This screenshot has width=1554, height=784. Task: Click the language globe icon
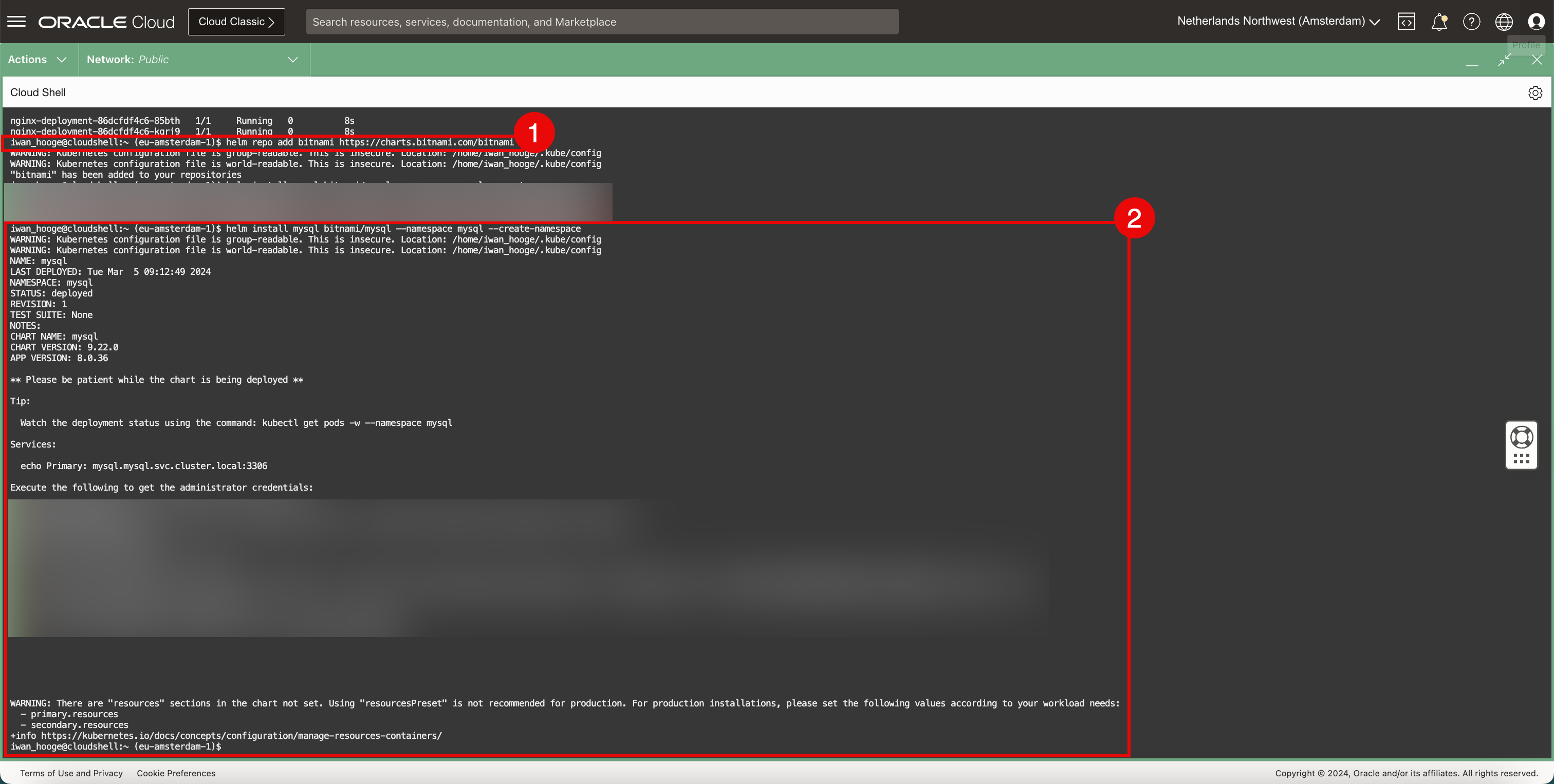coord(1503,22)
